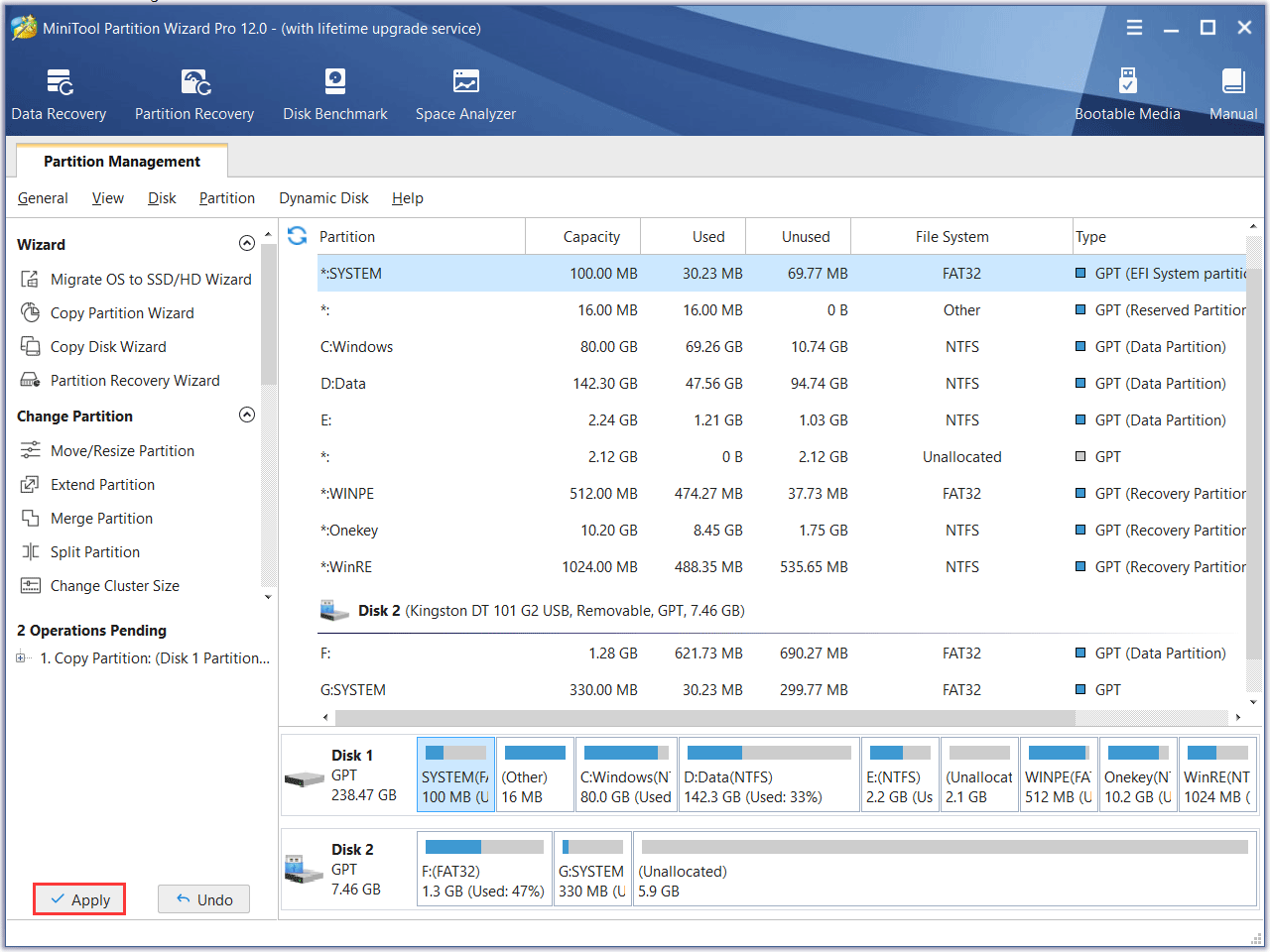Viewport: 1270px width, 952px height.
Task: Apply the pending operations
Action: click(x=79, y=899)
